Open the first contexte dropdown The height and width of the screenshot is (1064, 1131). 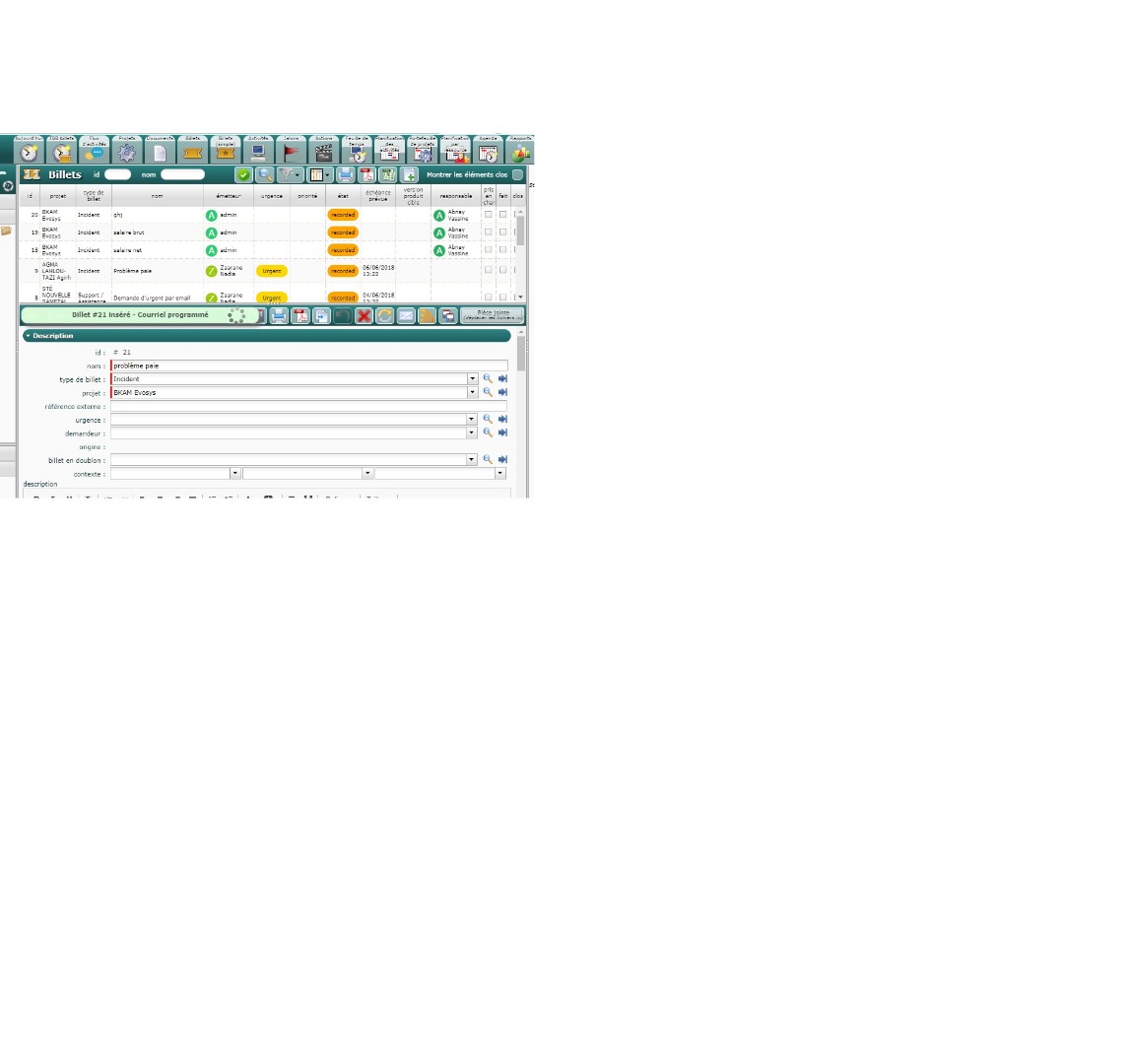235,473
